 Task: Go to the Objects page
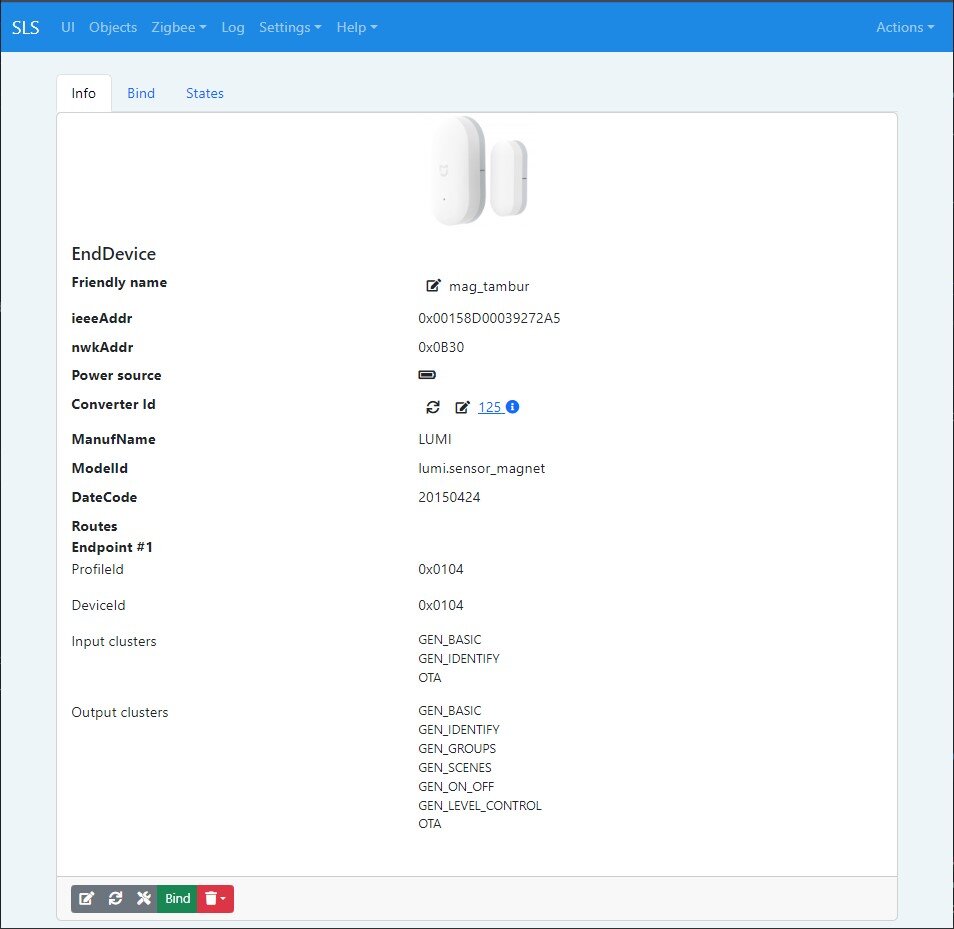tap(113, 27)
